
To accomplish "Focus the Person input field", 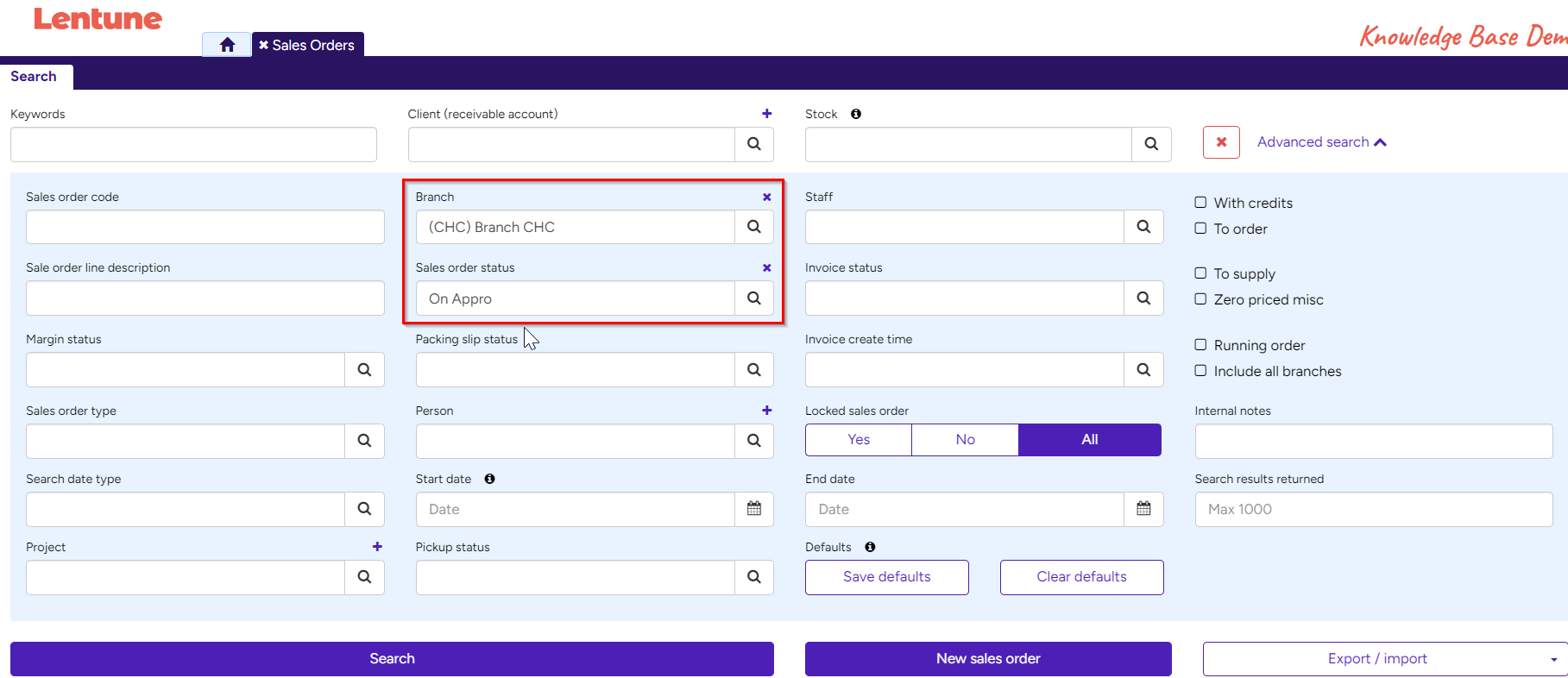I will click(575, 441).
